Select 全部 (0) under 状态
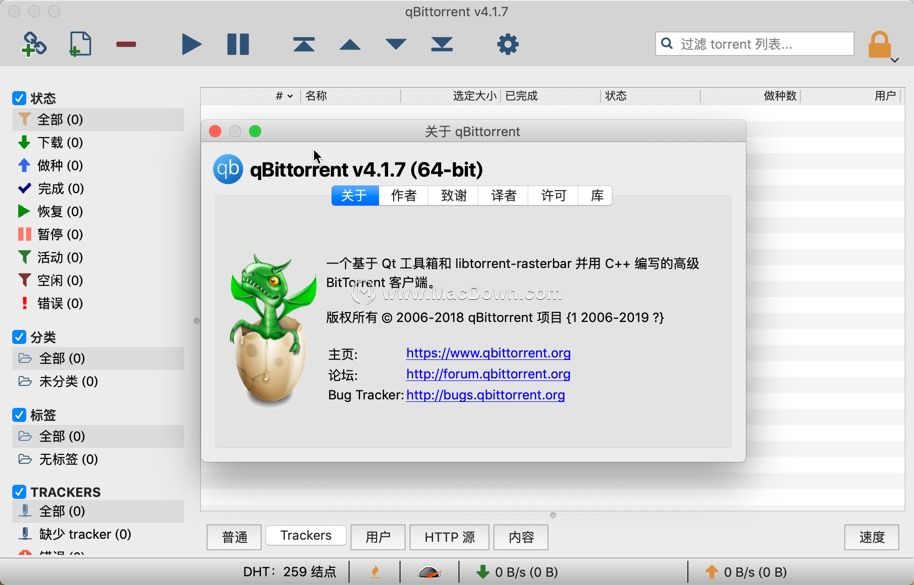 click(98, 119)
